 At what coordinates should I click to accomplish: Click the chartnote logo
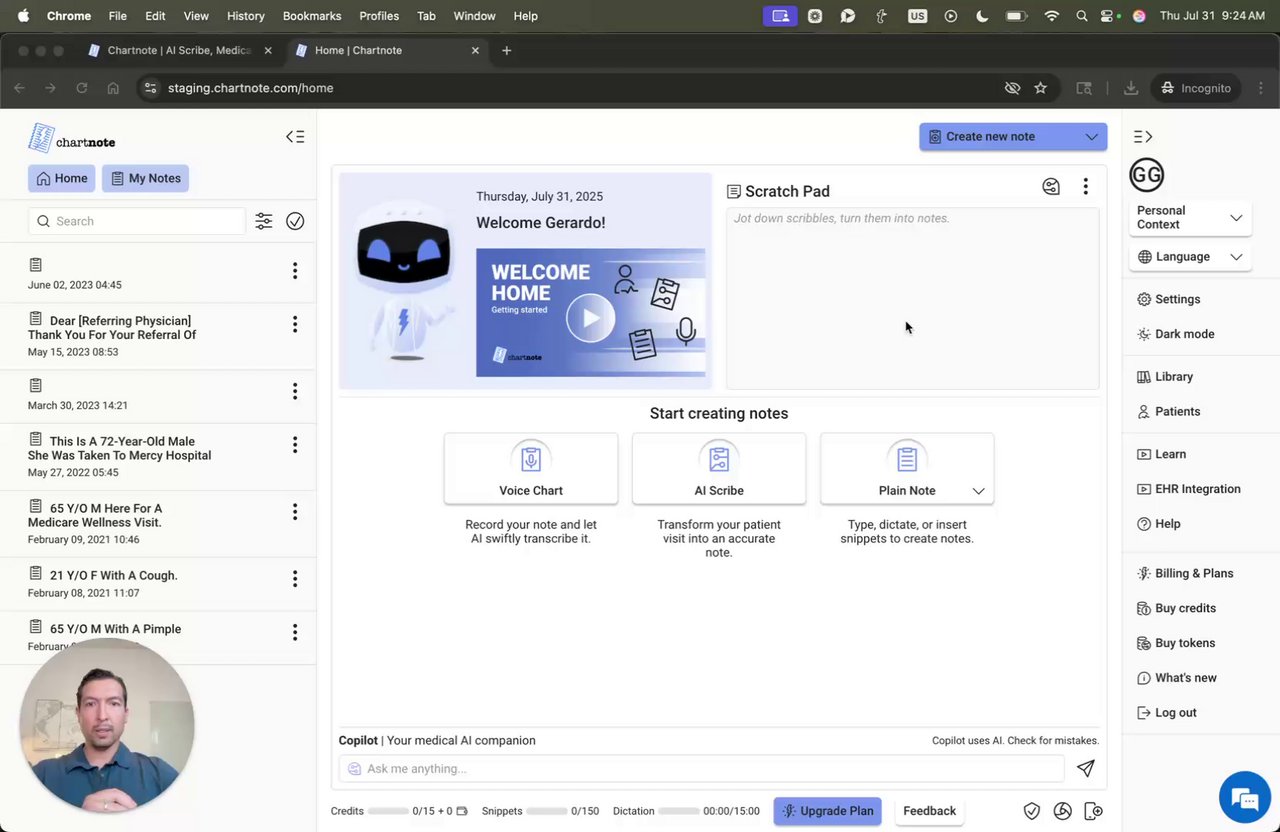71,138
